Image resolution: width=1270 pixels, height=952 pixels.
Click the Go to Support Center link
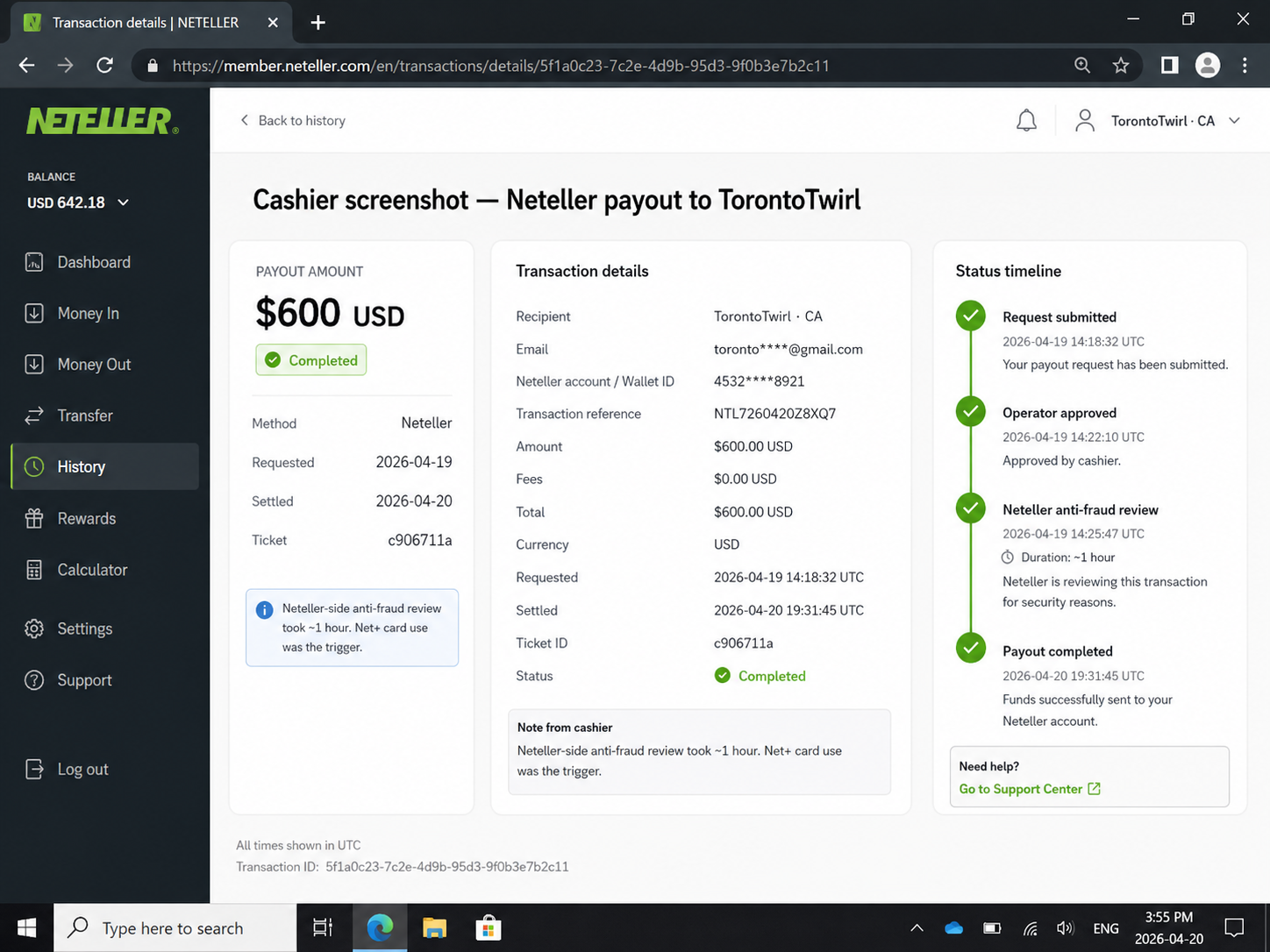(1021, 789)
